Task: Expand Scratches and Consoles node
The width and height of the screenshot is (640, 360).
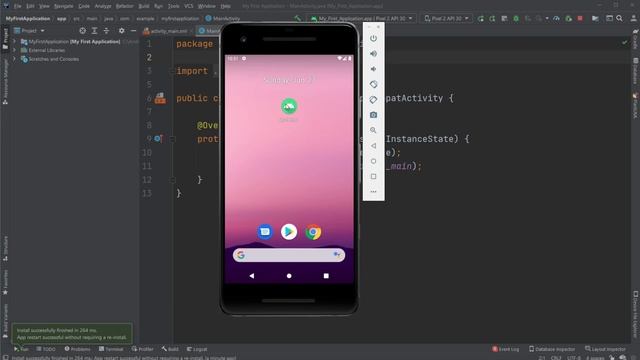Action: (x=14, y=59)
